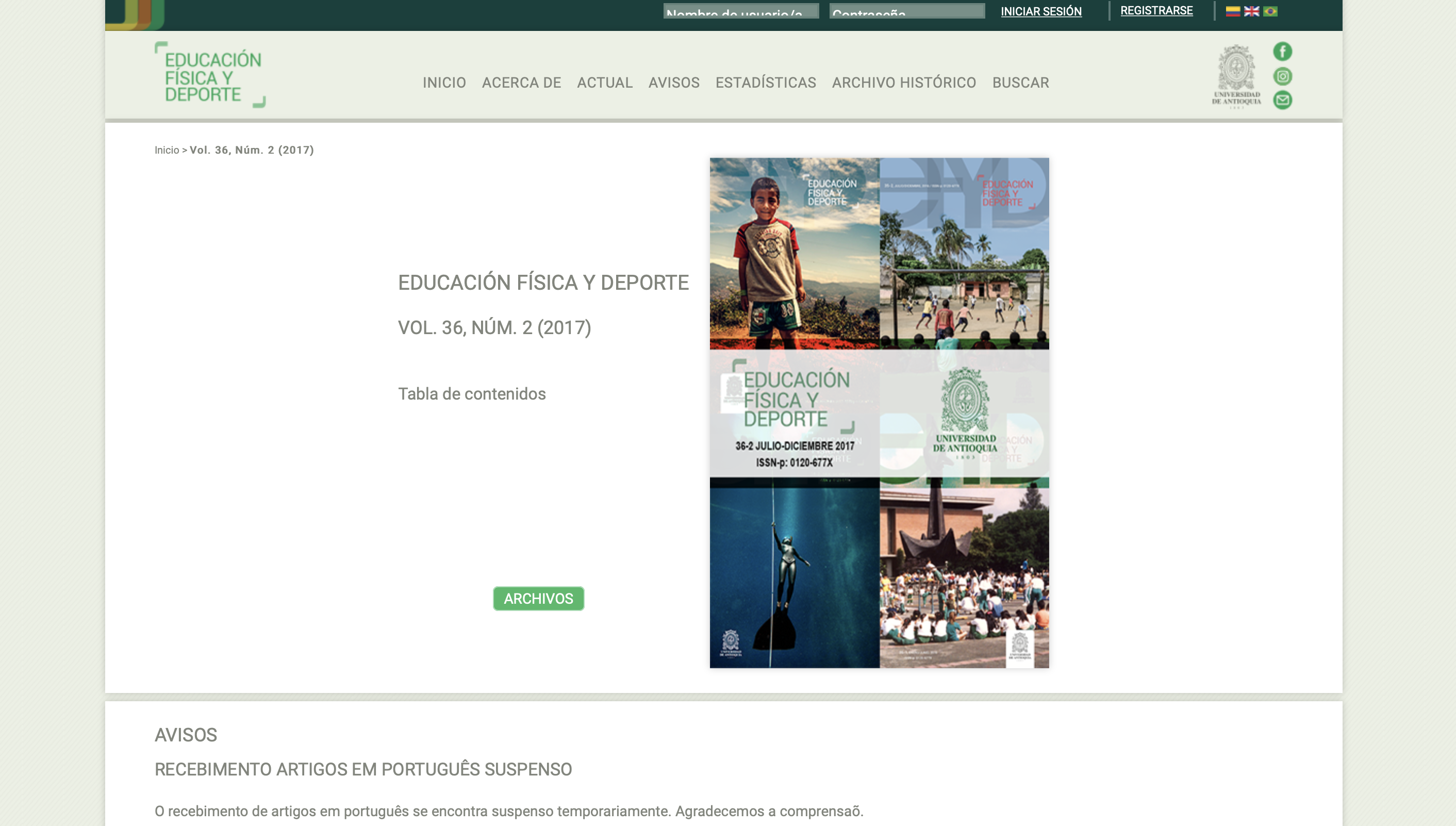Open the RECEBIMENTO ARTIGOS EM PORTUGUÊS SUSPENSO notice
1456x826 pixels.
pyautogui.click(x=363, y=770)
